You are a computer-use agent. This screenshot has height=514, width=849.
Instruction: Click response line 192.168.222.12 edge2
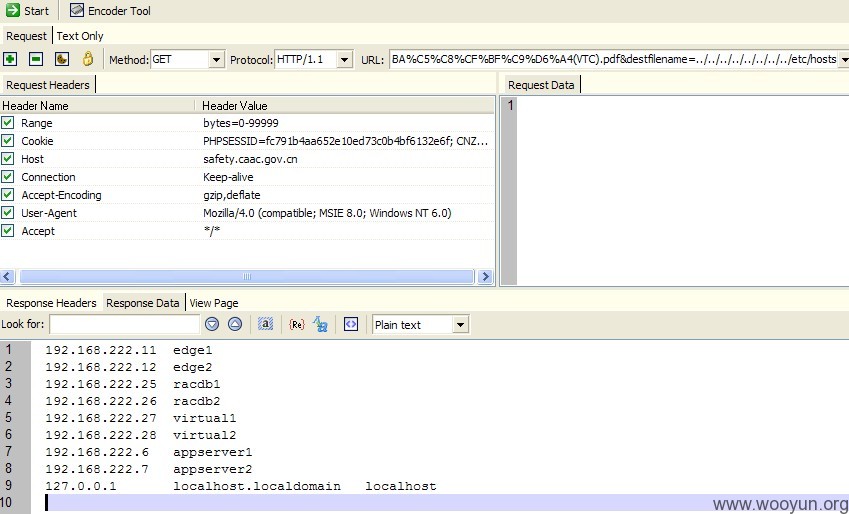[x=128, y=367]
